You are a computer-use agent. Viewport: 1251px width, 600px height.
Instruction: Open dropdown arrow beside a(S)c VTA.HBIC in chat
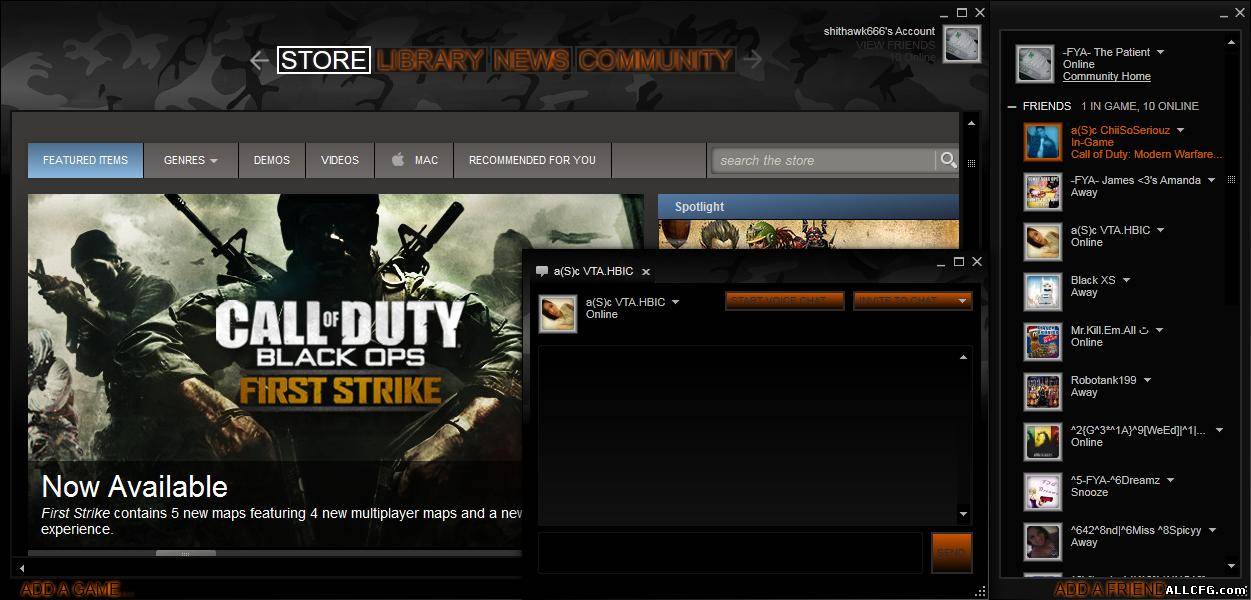coord(675,302)
